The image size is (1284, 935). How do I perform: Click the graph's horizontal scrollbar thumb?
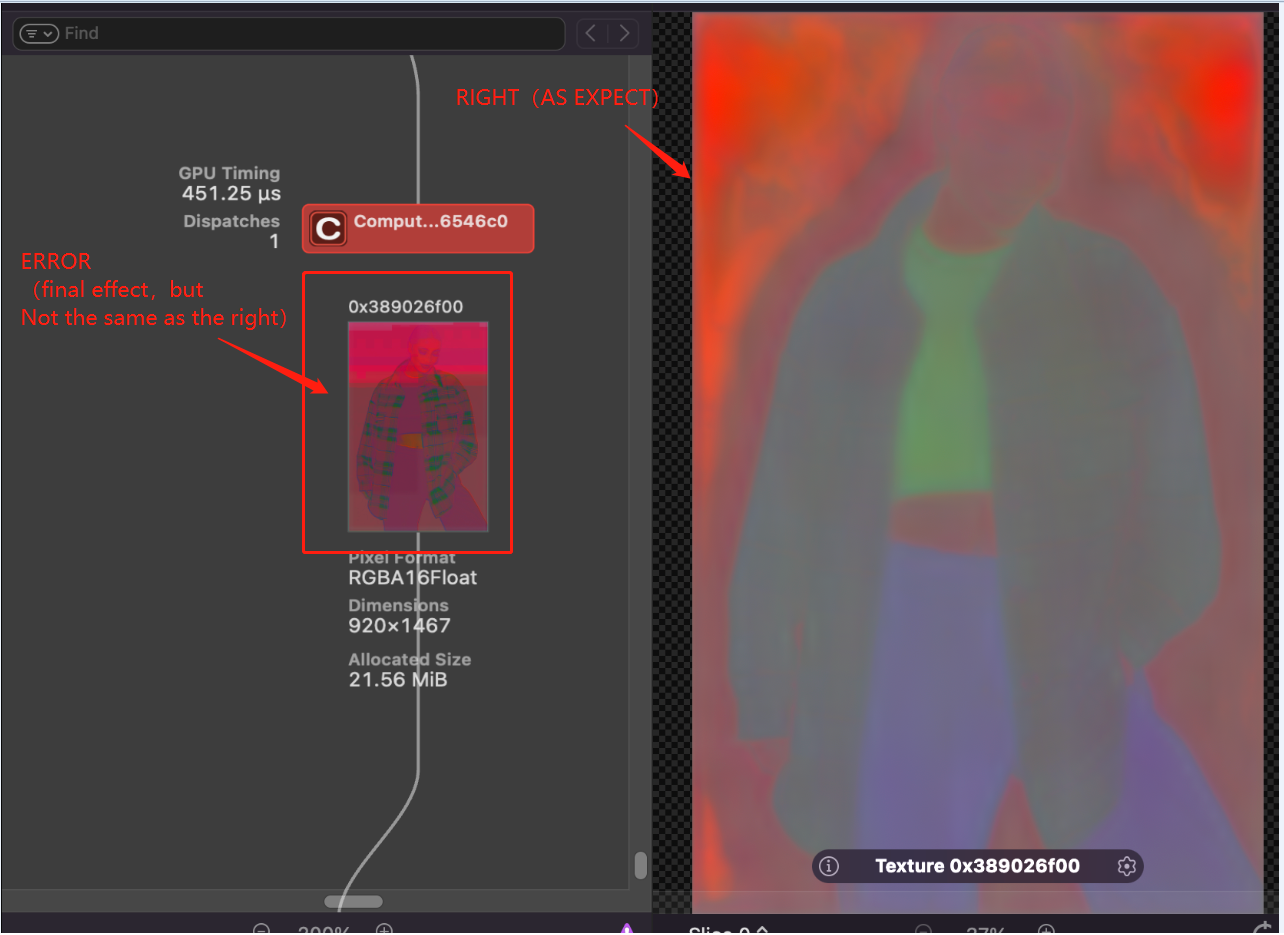tap(353, 902)
